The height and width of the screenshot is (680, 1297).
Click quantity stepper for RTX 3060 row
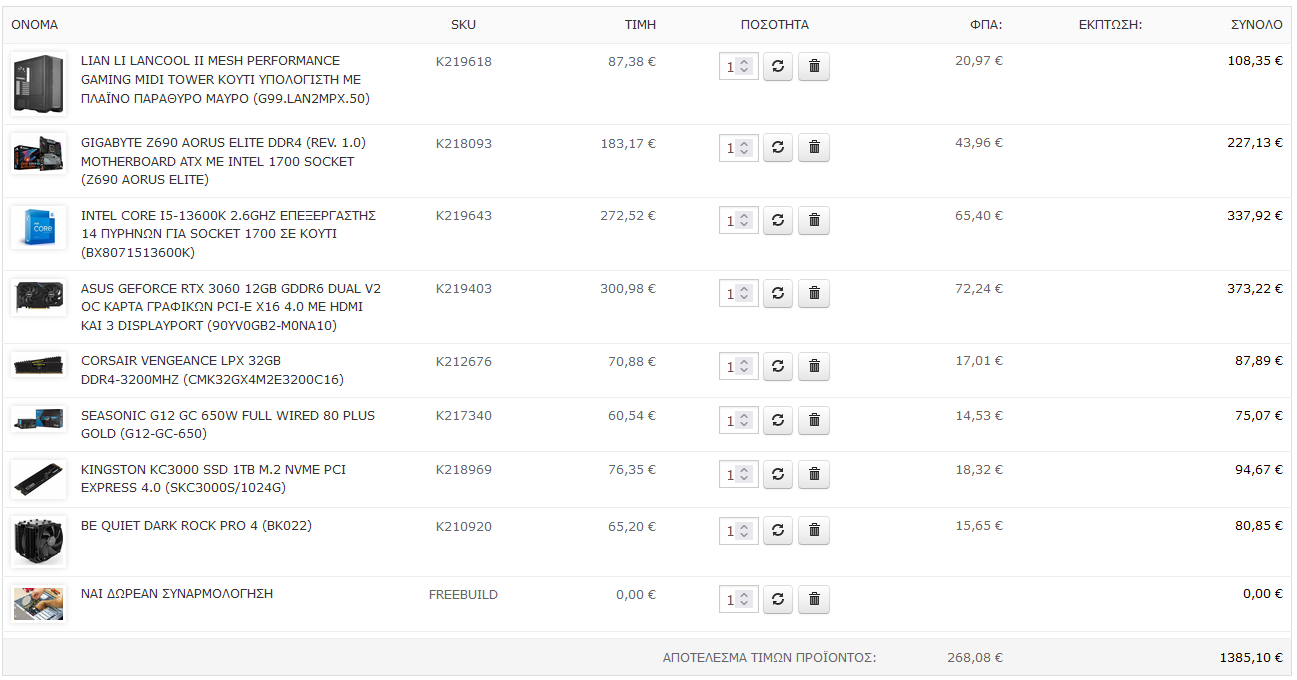744,294
